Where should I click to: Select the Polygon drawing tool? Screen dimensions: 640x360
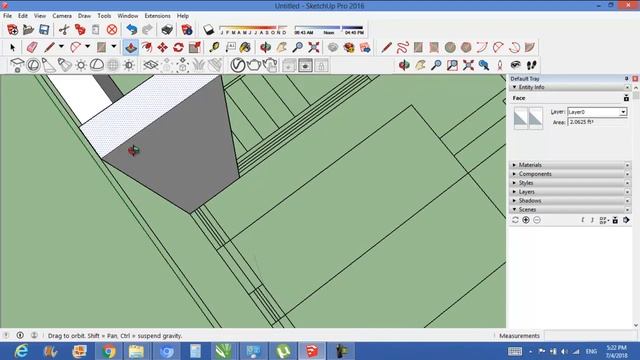tap(466, 47)
